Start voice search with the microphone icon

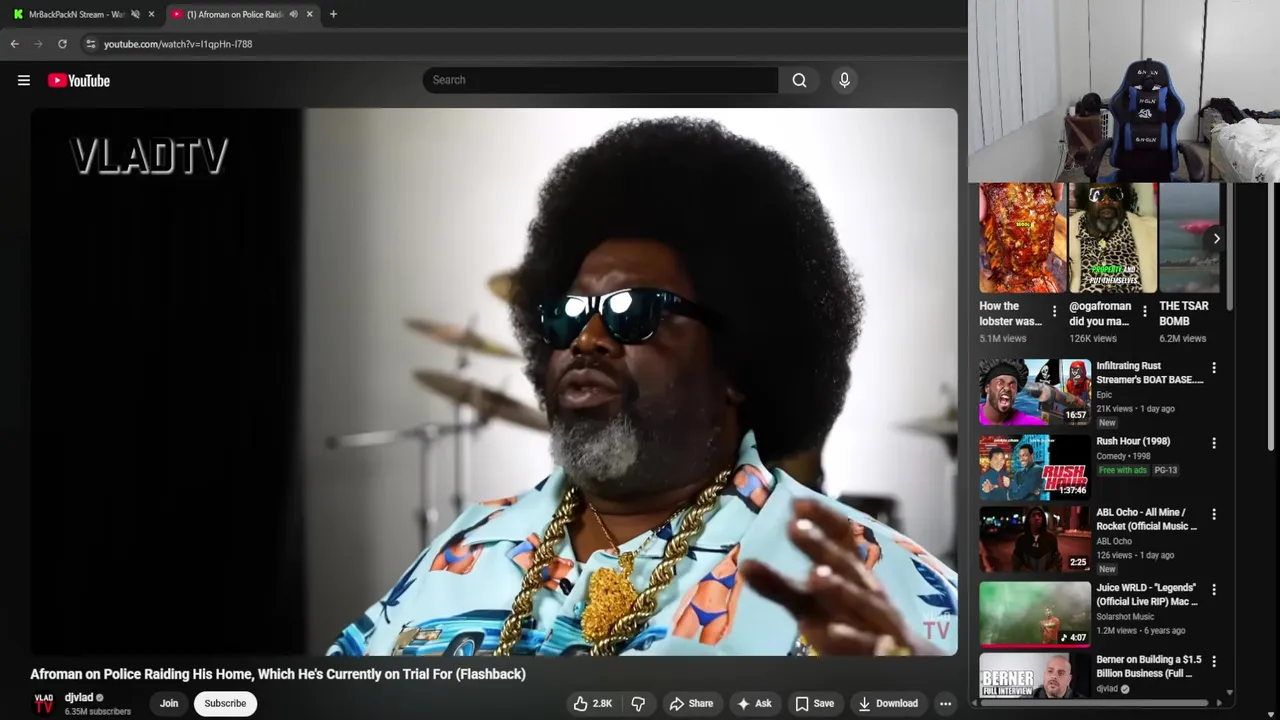coord(844,80)
